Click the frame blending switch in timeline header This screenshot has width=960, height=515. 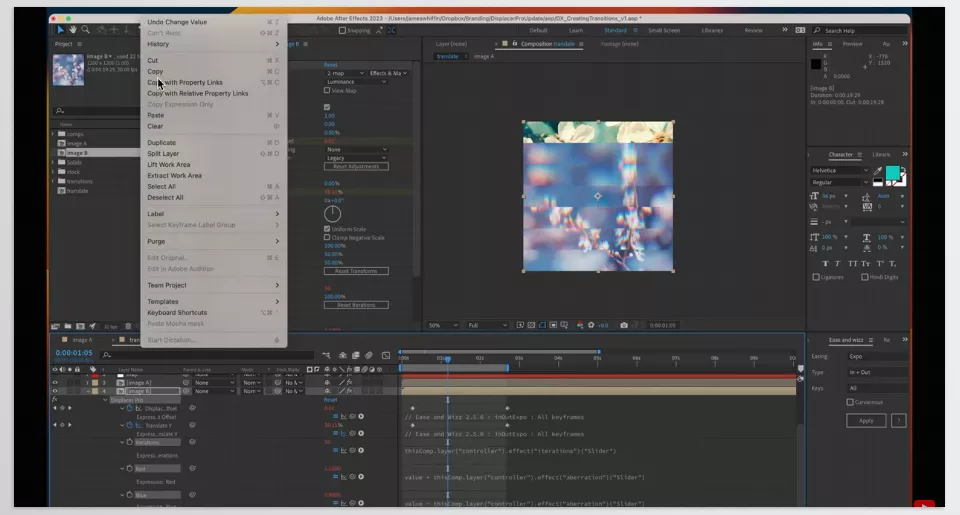tap(356, 355)
